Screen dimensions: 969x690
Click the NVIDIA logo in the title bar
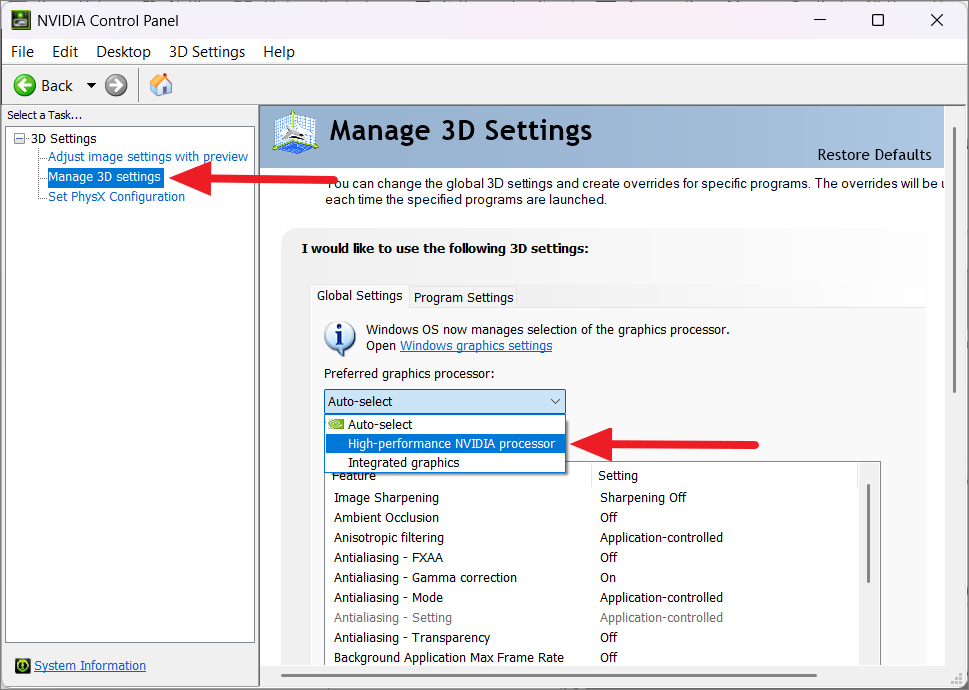click(x=20, y=20)
